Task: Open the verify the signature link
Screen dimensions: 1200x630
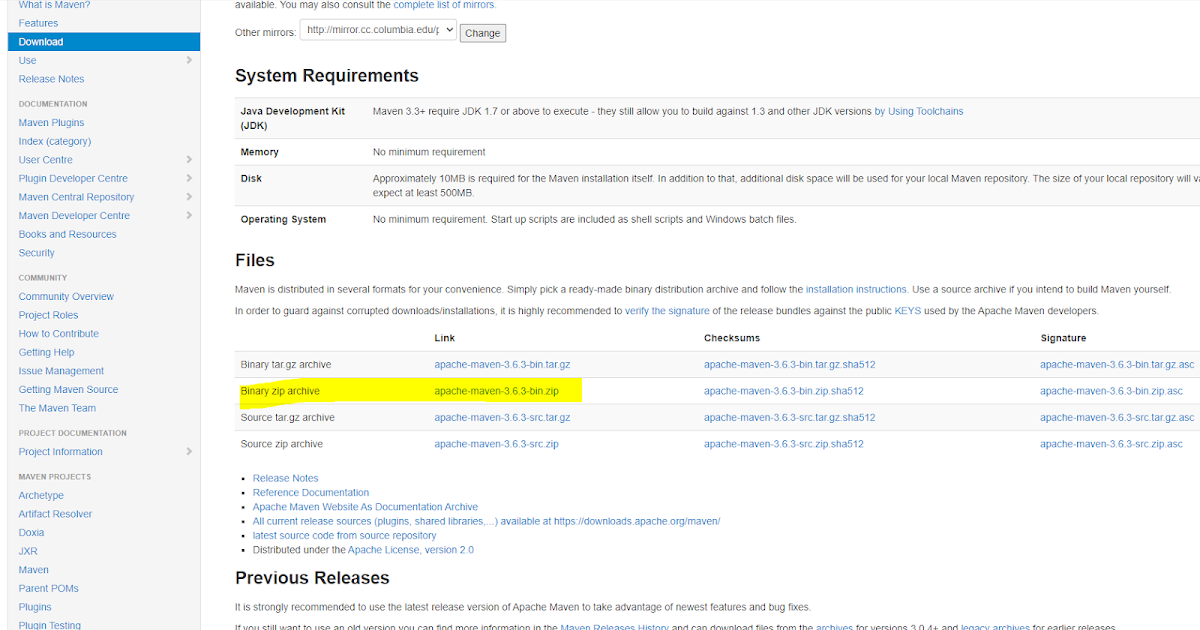Action: coord(667,310)
